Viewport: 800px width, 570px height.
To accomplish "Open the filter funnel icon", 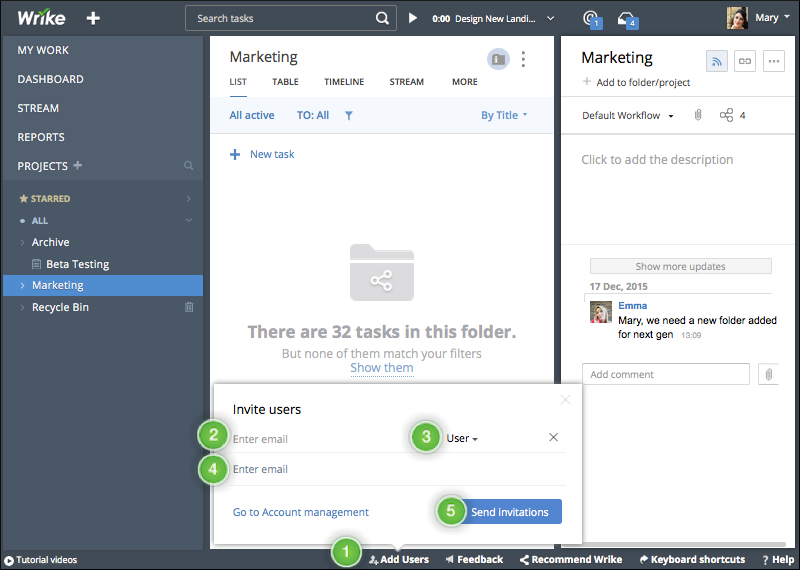I will [x=348, y=116].
